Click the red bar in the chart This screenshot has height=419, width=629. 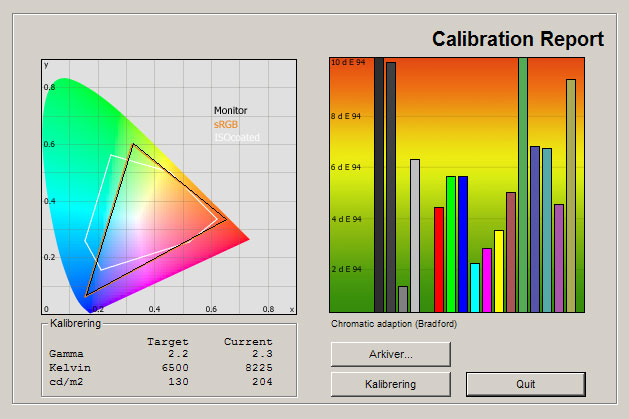[x=439, y=259]
